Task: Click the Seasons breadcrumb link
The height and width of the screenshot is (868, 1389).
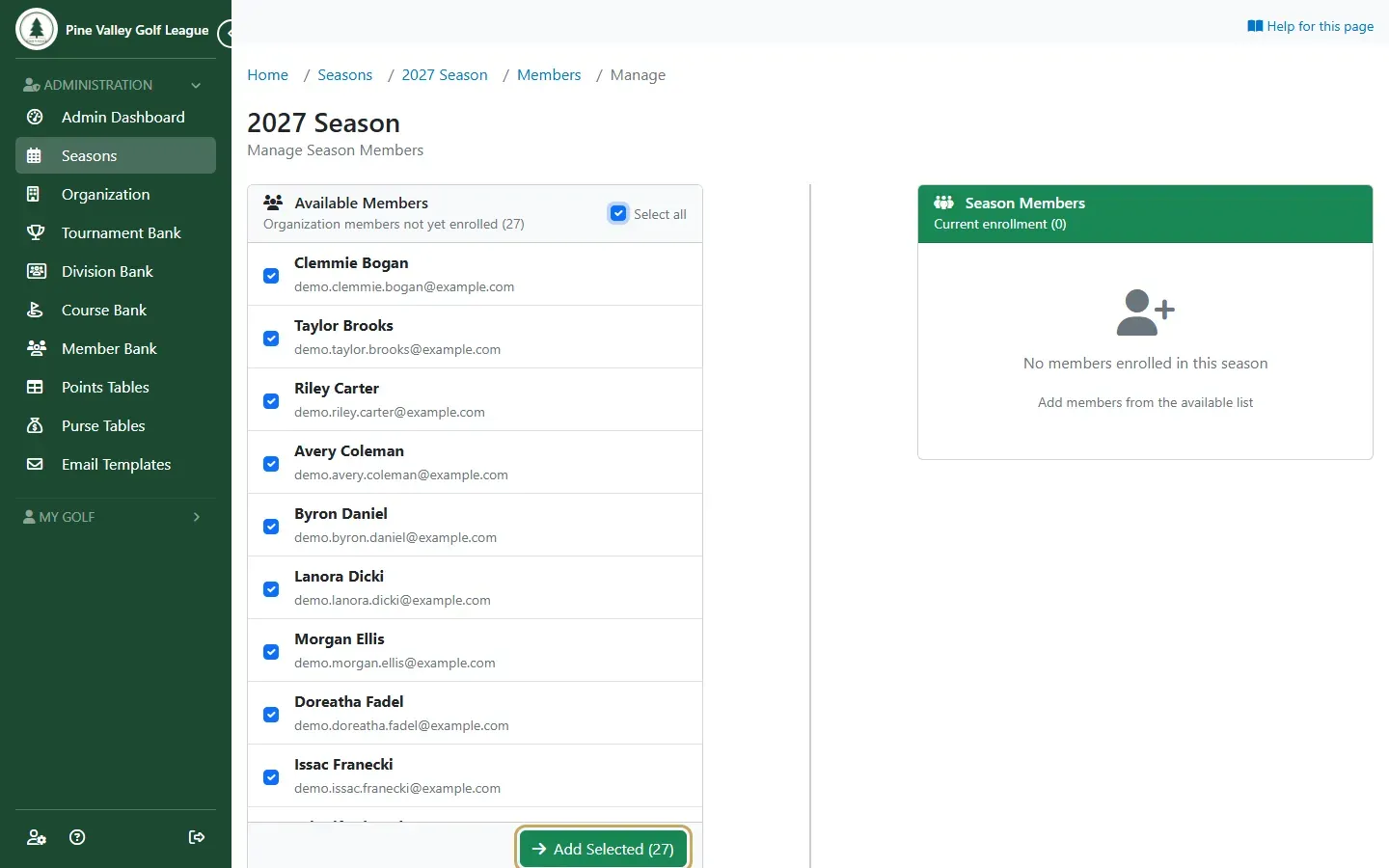Action: pos(344,75)
